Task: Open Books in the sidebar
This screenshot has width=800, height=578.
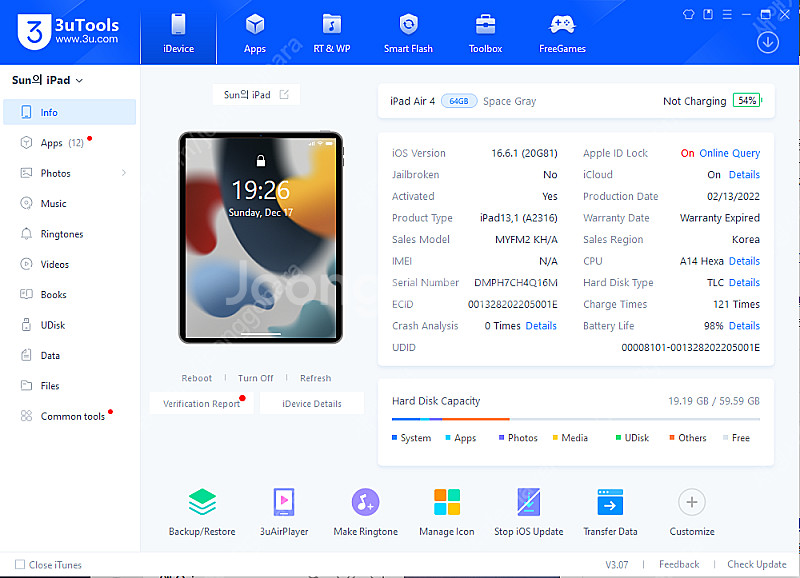Action: (69, 294)
